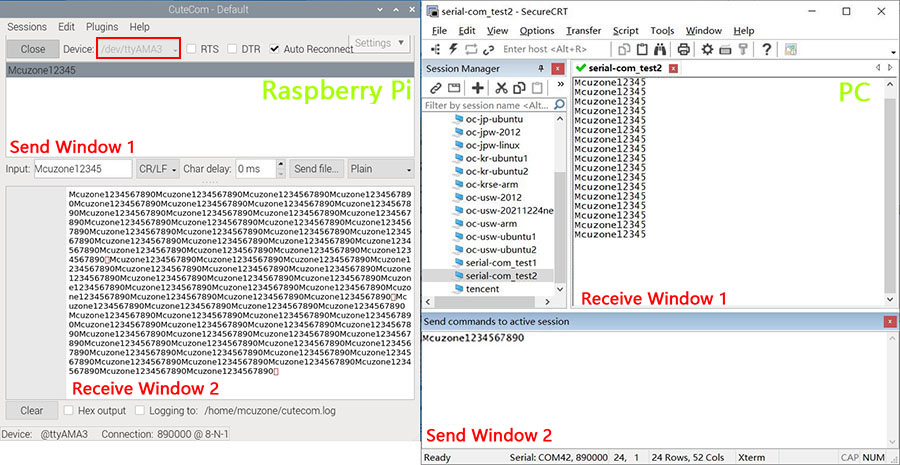Select oc-jp-ubuntu session
Screen dimensions: 900x465
point(494,119)
